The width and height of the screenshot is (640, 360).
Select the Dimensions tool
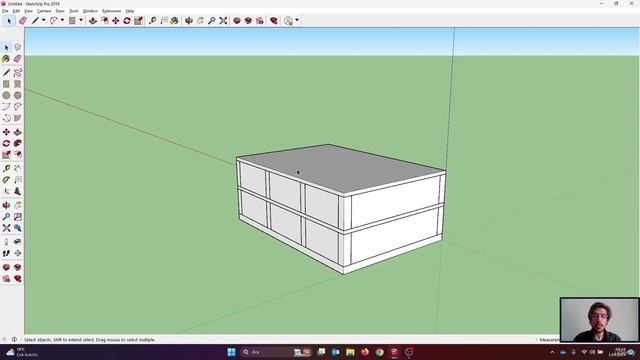(x=18, y=169)
